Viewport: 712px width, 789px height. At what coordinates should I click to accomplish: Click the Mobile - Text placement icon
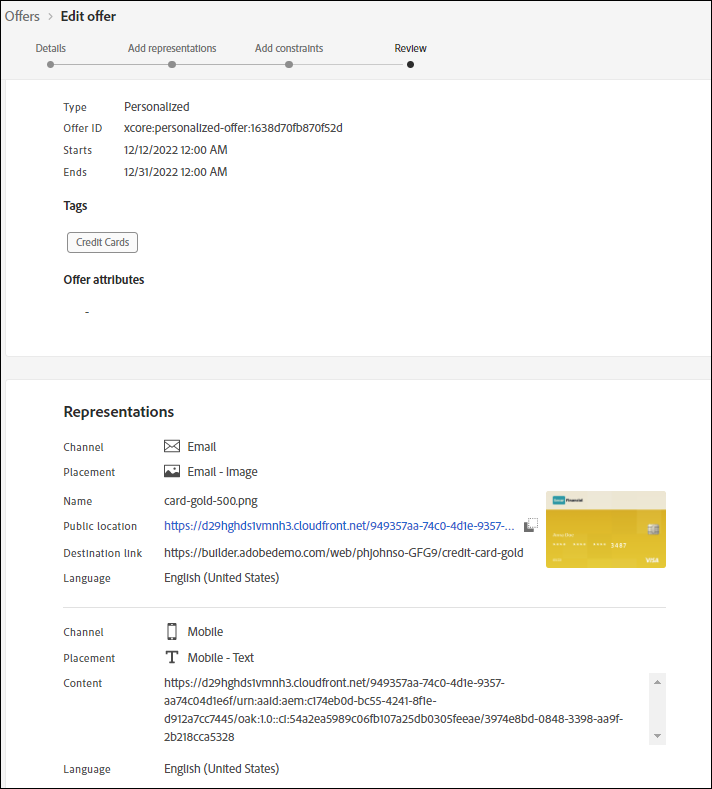[172, 657]
